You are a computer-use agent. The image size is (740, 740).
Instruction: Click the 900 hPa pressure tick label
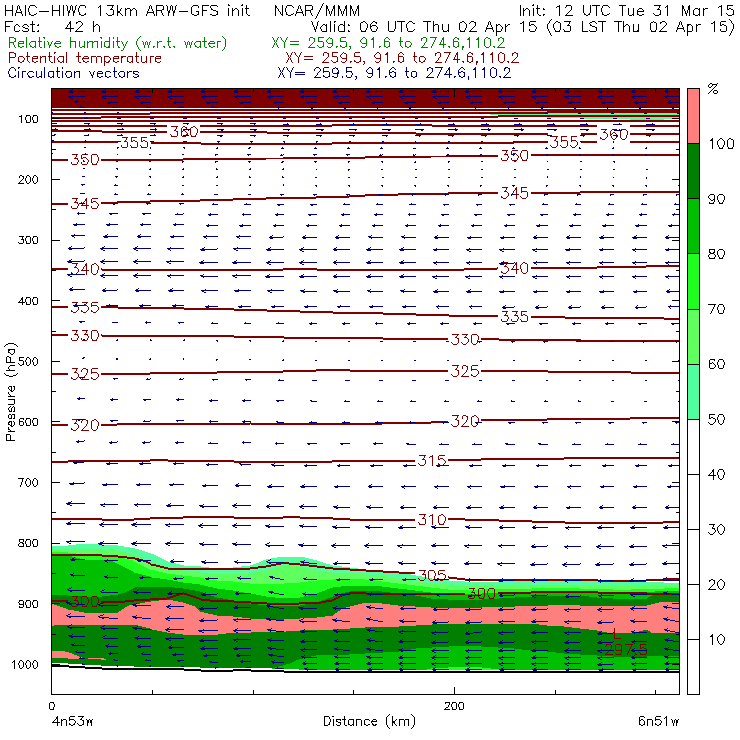(x=28, y=604)
